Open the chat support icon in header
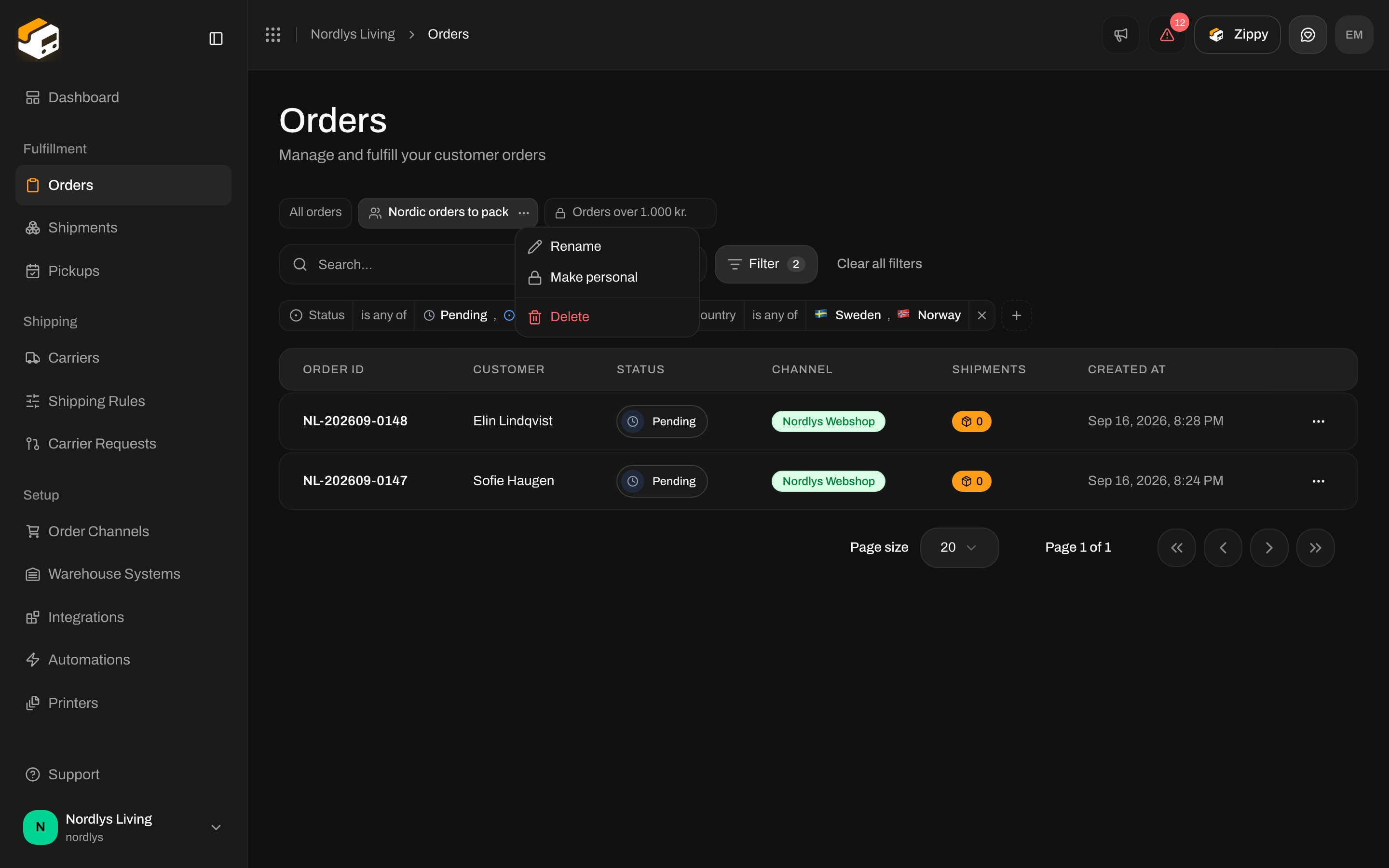 click(1307, 34)
